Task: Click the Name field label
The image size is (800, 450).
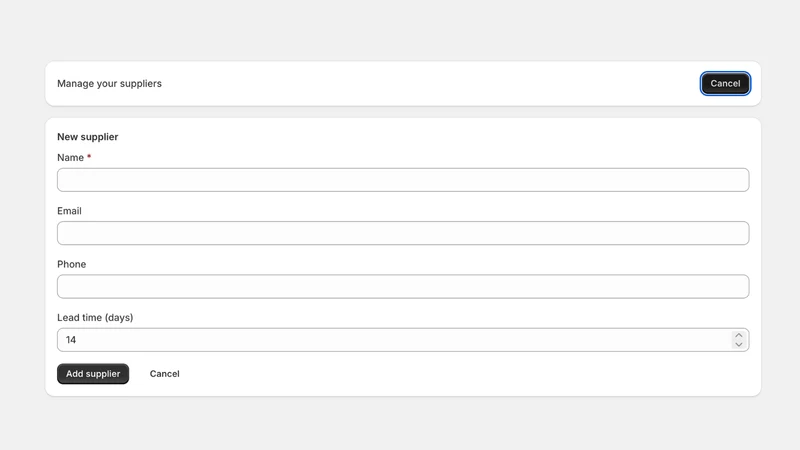Action: pos(70,158)
